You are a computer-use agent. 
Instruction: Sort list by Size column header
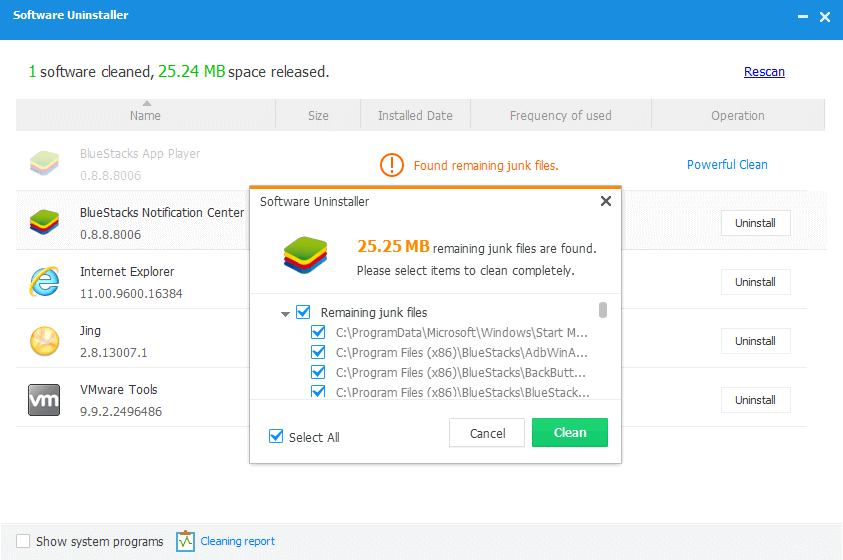(x=318, y=115)
